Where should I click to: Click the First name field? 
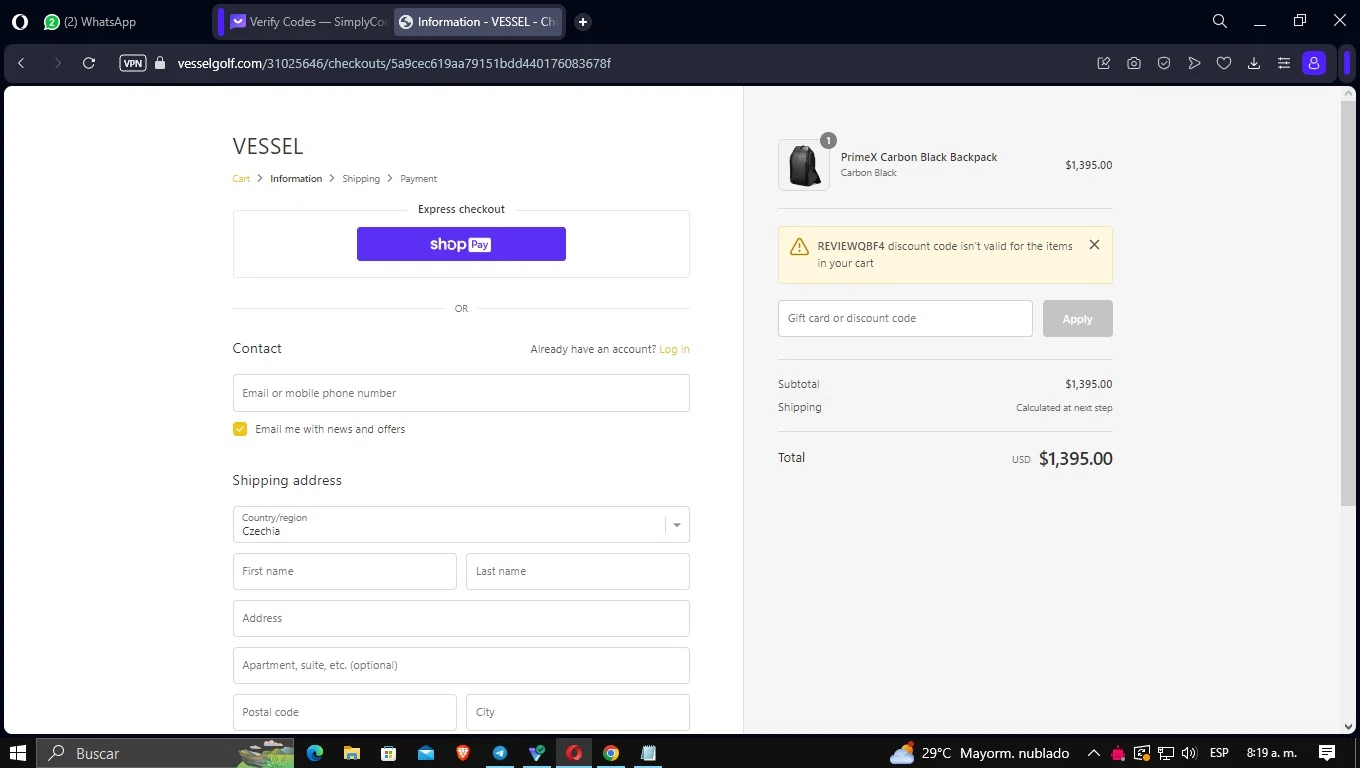tap(344, 572)
